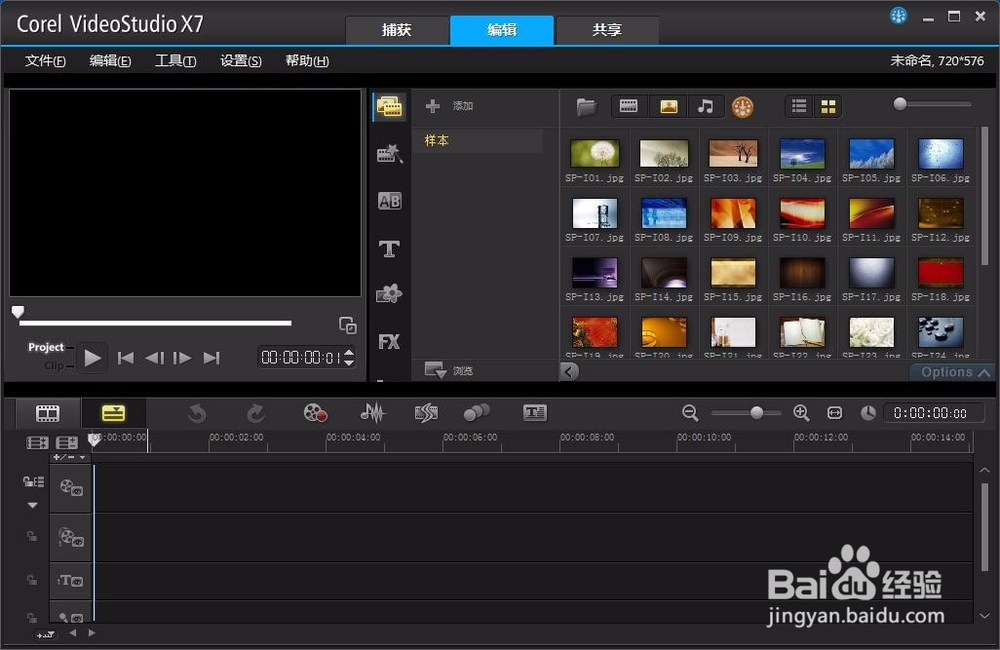The height and width of the screenshot is (650, 1000).
Task: Switch to the 共享 share tab
Action: [607, 29]
